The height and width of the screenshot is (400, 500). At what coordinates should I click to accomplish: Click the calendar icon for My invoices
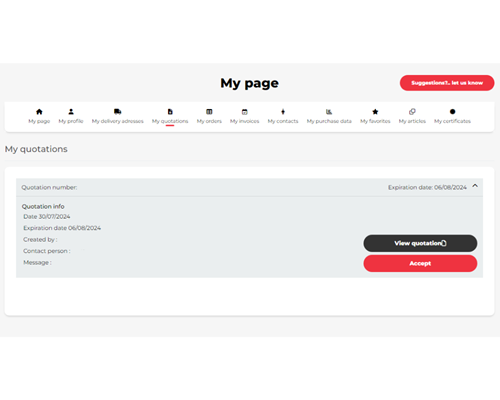(x=244, y=112)
